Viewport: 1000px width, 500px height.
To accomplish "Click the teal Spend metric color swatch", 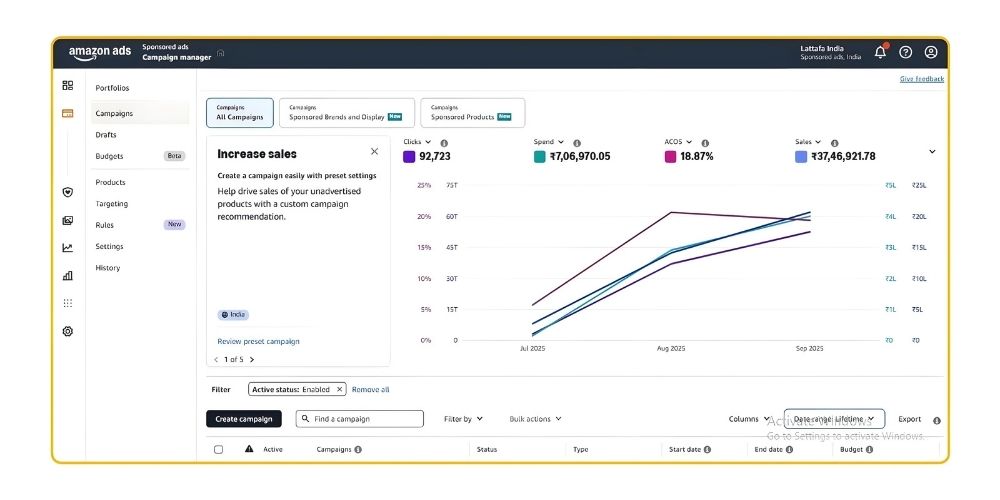I will [x=540, y=157].
